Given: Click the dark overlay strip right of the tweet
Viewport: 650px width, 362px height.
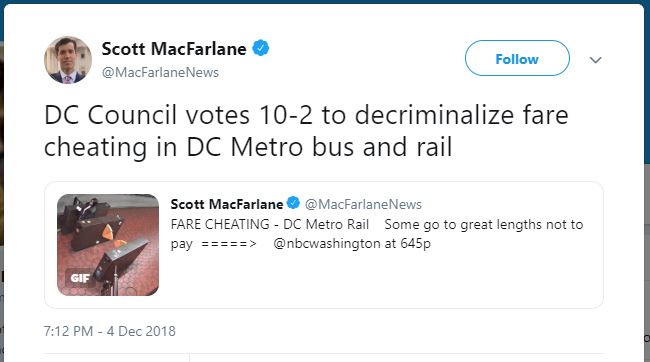Looking at the screenshot, I should pos(647,249).
